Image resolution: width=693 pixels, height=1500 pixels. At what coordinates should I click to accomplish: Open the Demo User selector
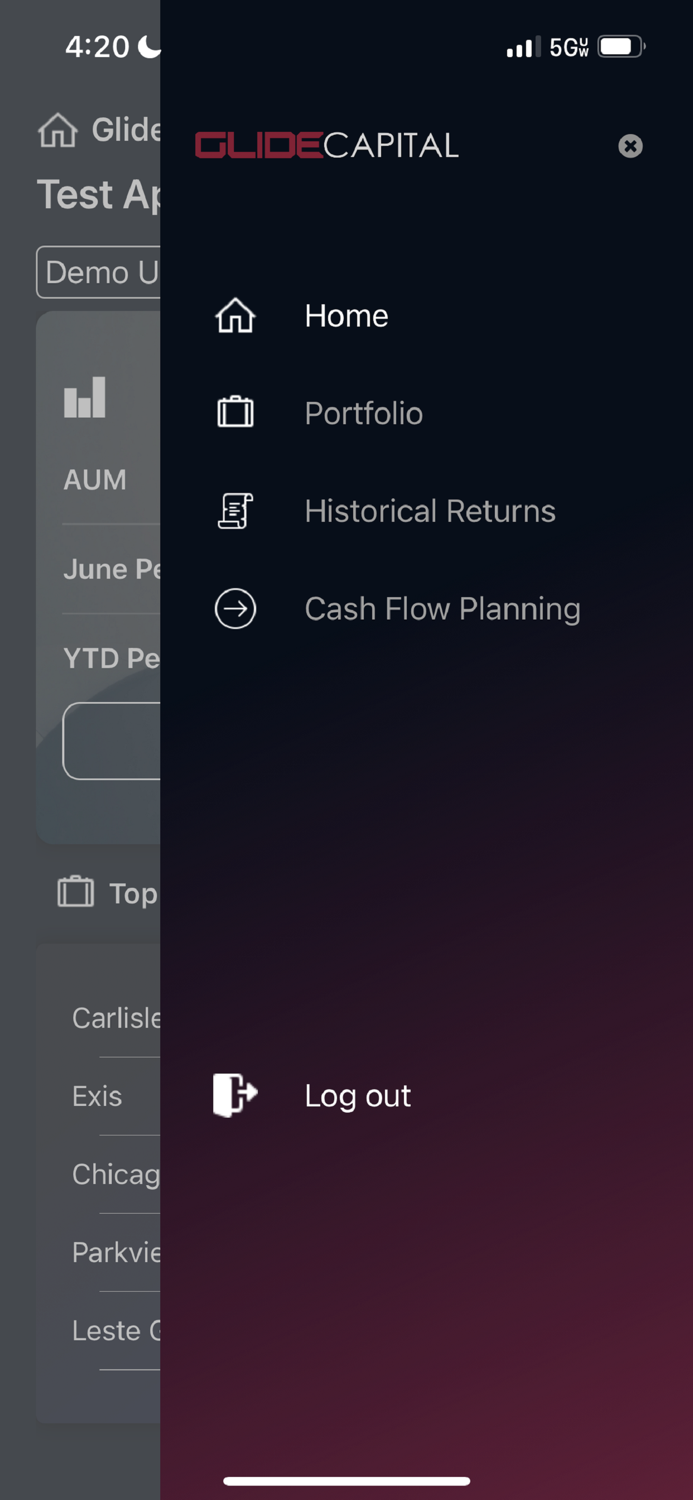pyautogui.click(x=100, y=272)
